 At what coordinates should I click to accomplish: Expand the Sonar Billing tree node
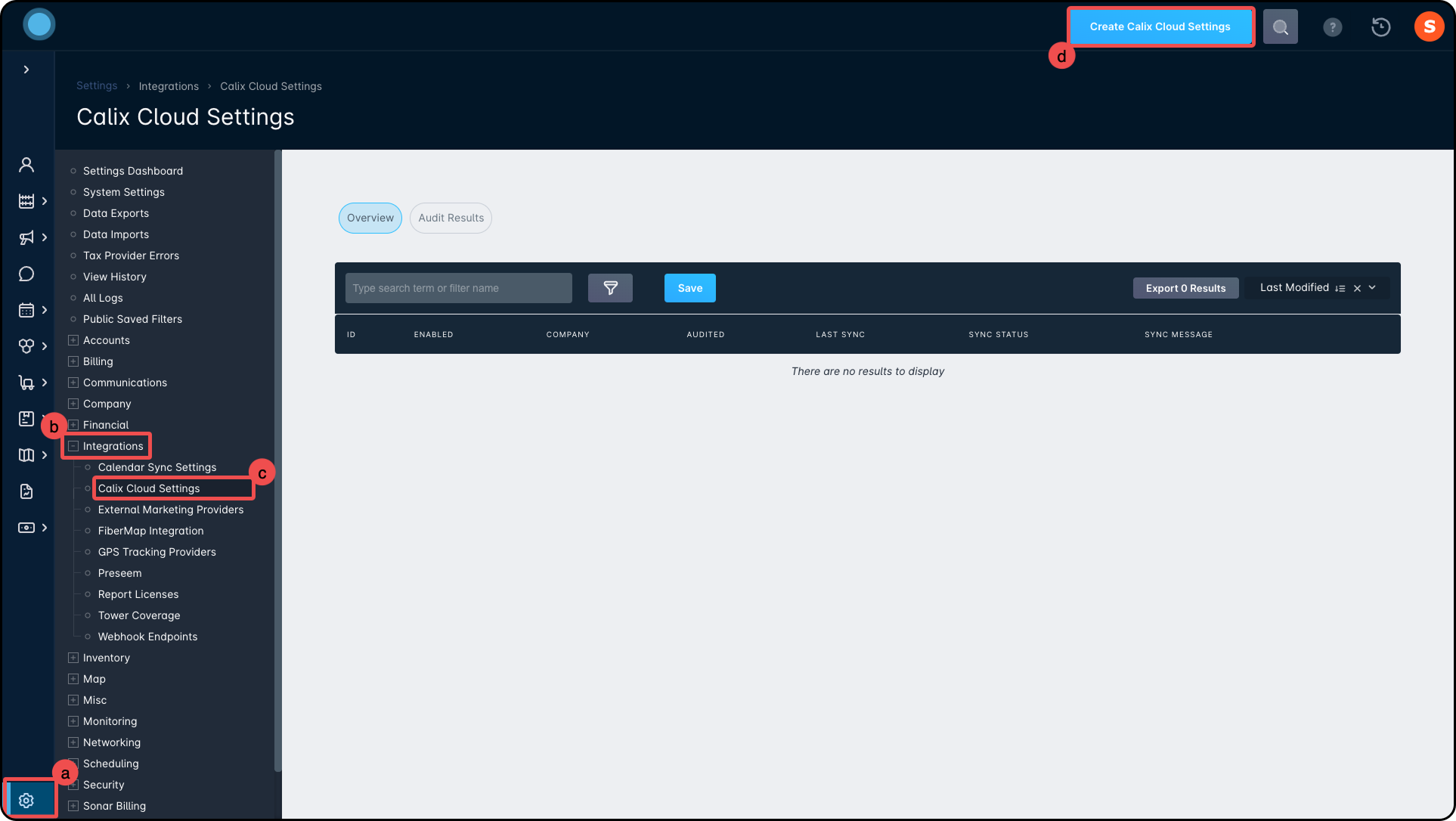pos(73,806)
